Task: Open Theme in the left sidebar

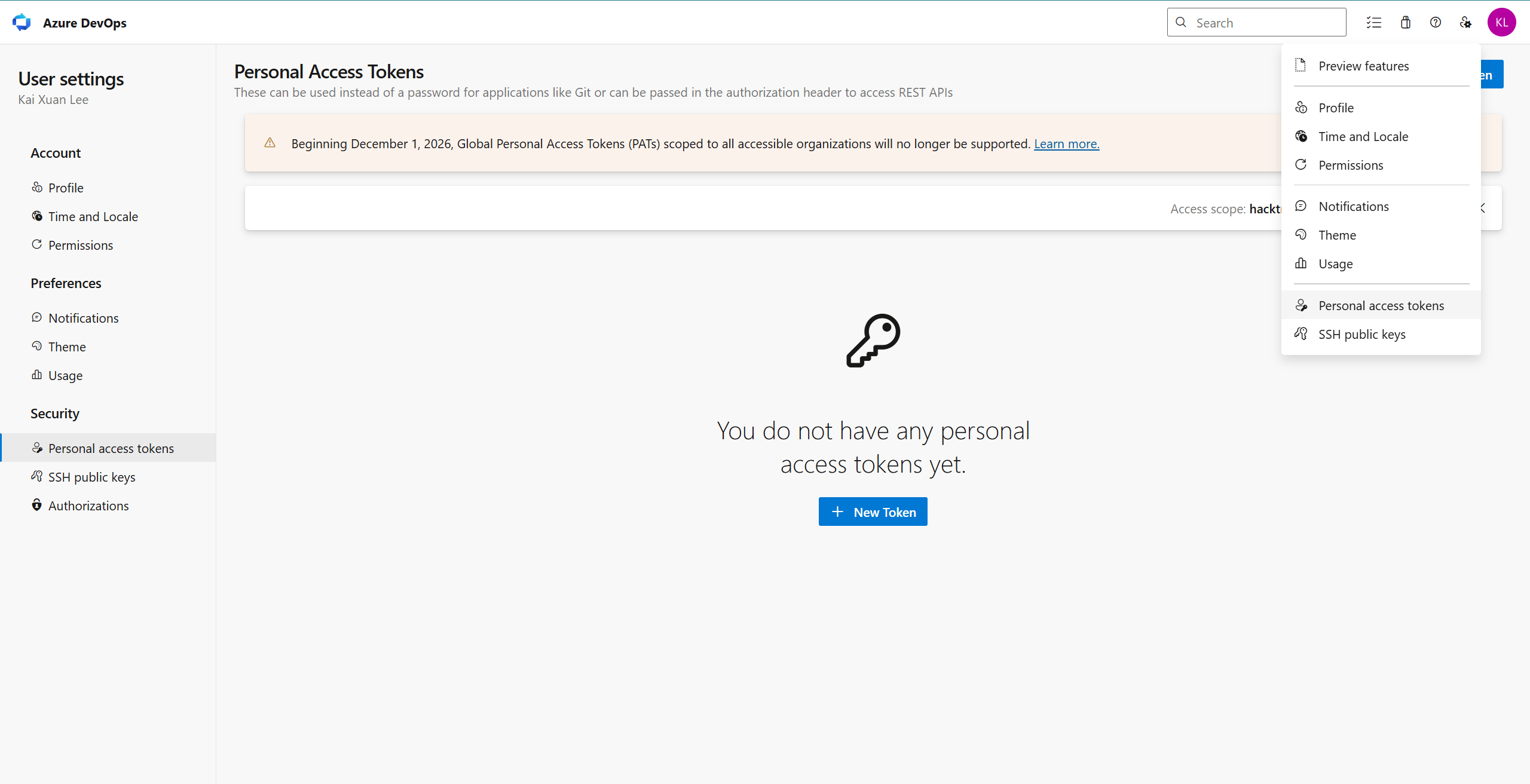Action: coord(108,347)
